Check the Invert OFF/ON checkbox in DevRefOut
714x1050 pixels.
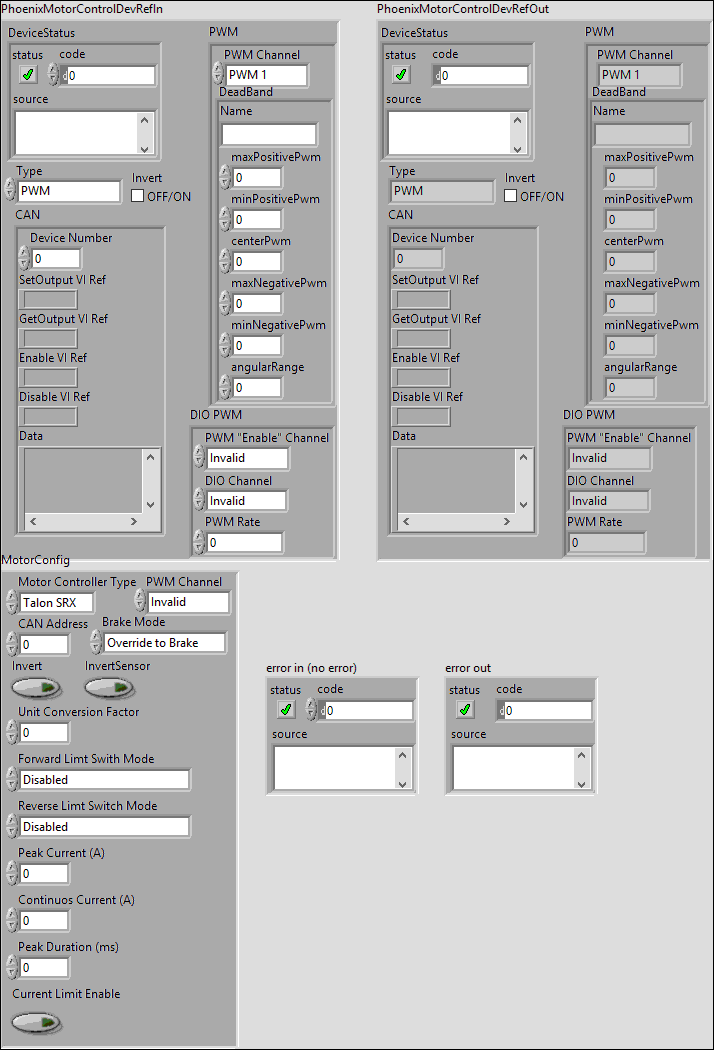(511, 196)
